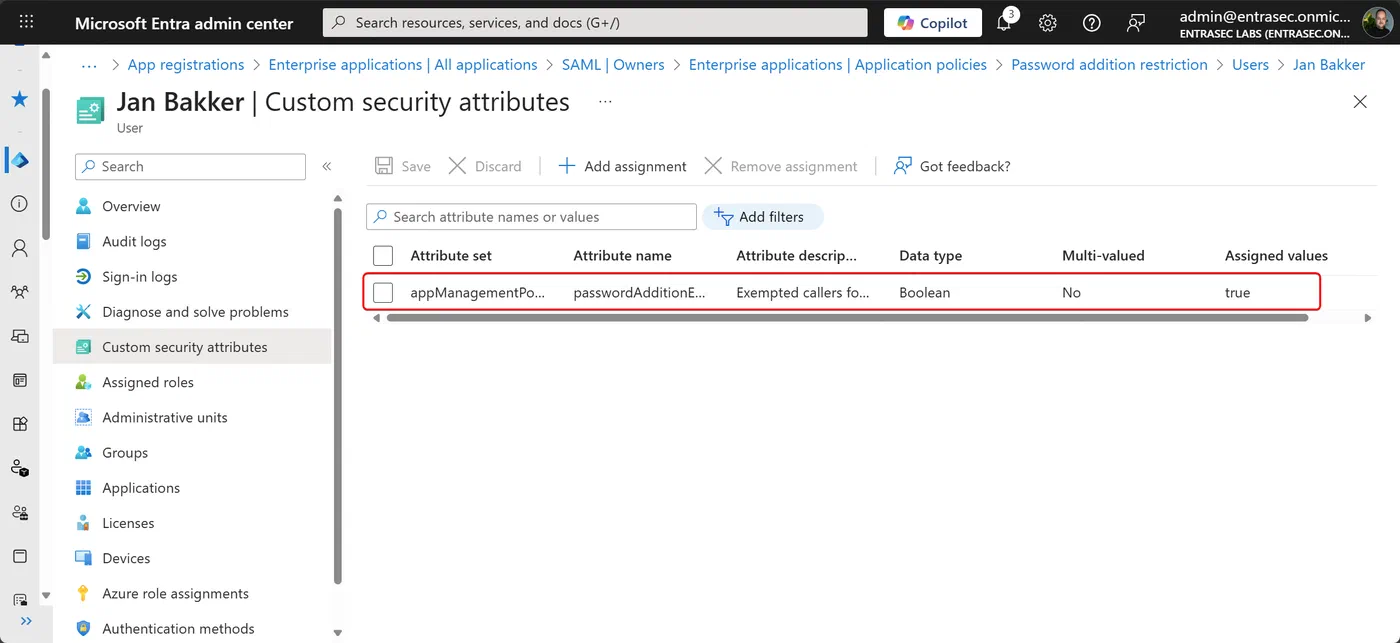
Task: Expand the breadcrumb ellipsis
Action: (89, 65)
